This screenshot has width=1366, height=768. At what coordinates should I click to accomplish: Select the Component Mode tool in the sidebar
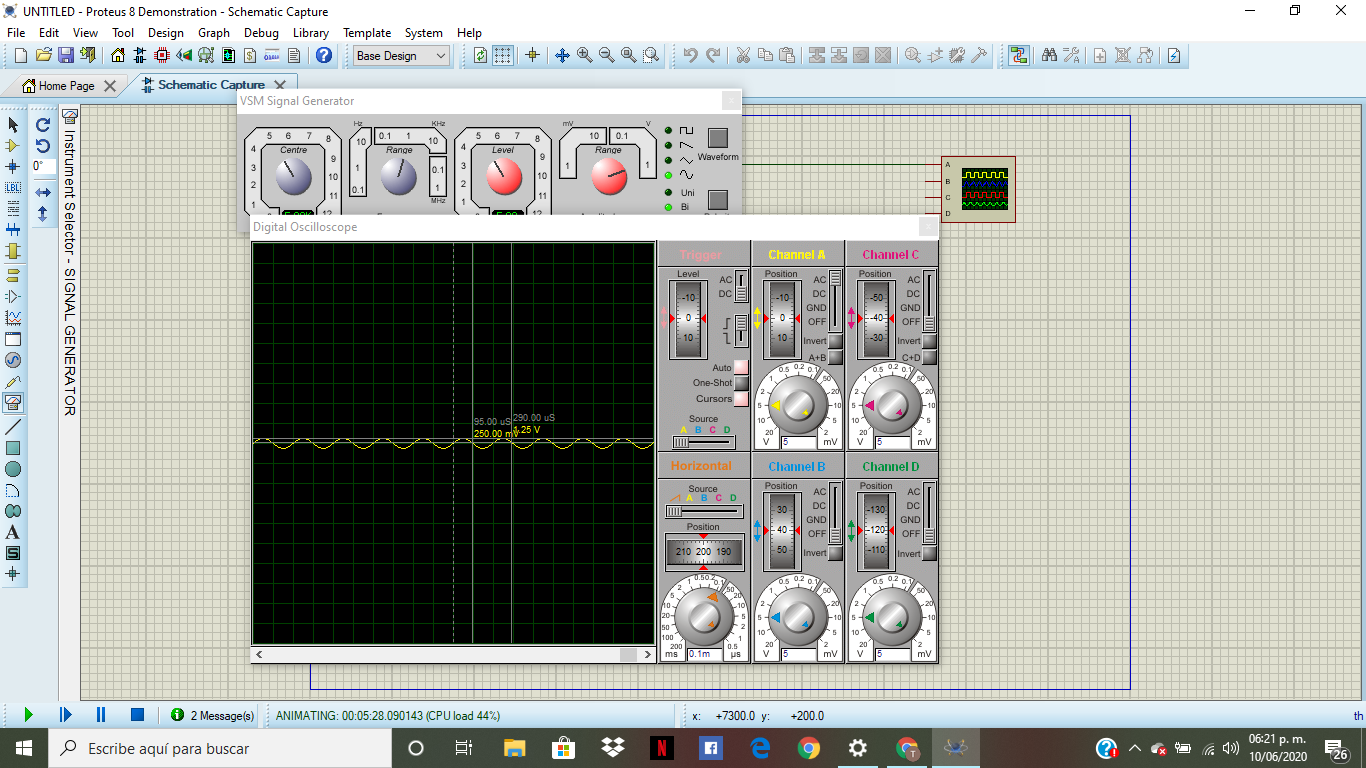click(x=13, y=146)
